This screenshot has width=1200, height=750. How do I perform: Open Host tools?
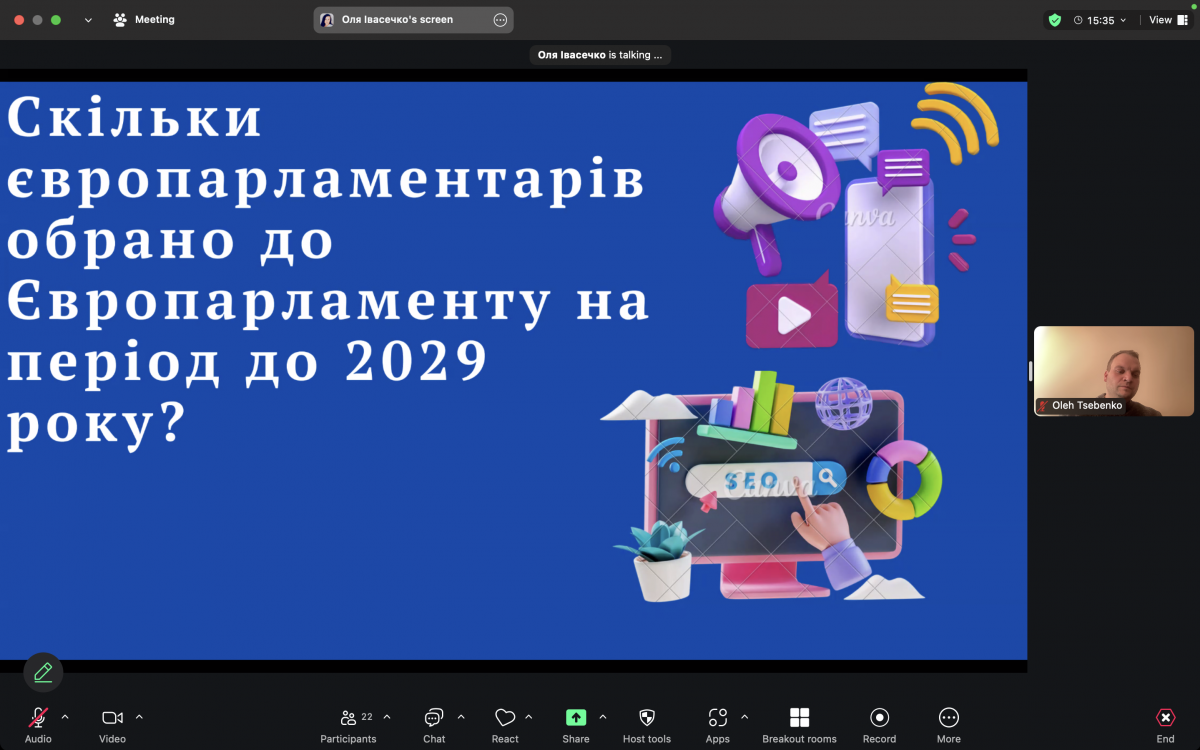tap(647, 717)
